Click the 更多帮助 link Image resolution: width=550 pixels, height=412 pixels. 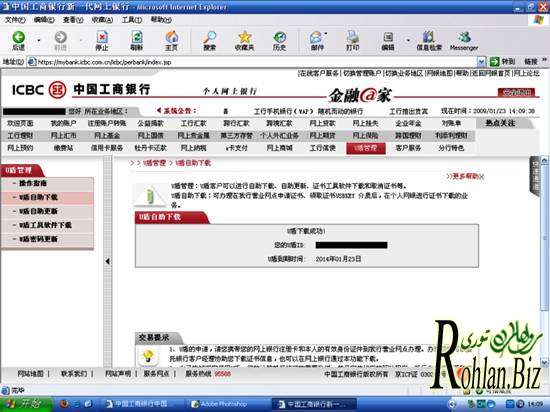coord(465,176)
